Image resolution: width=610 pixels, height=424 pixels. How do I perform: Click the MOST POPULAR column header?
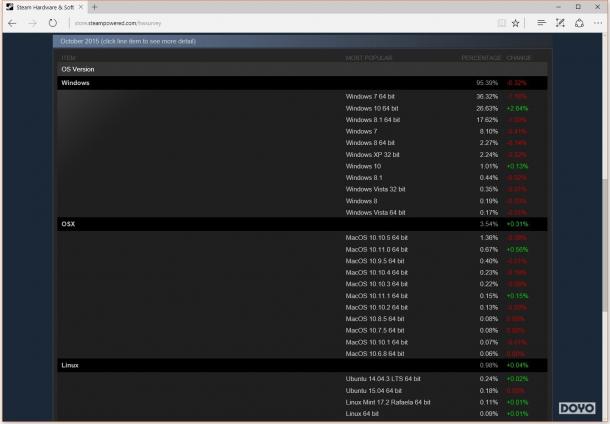(369, 58)
